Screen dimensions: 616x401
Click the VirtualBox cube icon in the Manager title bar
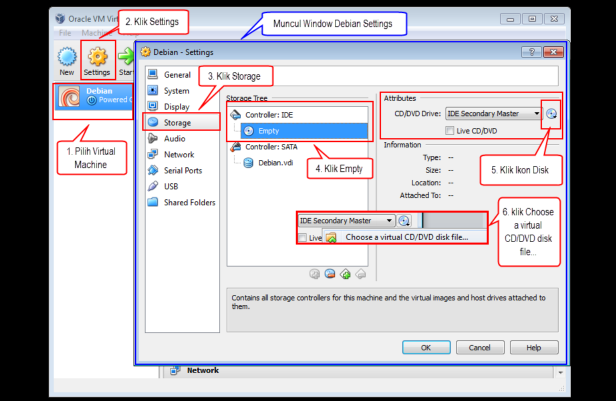[60, 18]
